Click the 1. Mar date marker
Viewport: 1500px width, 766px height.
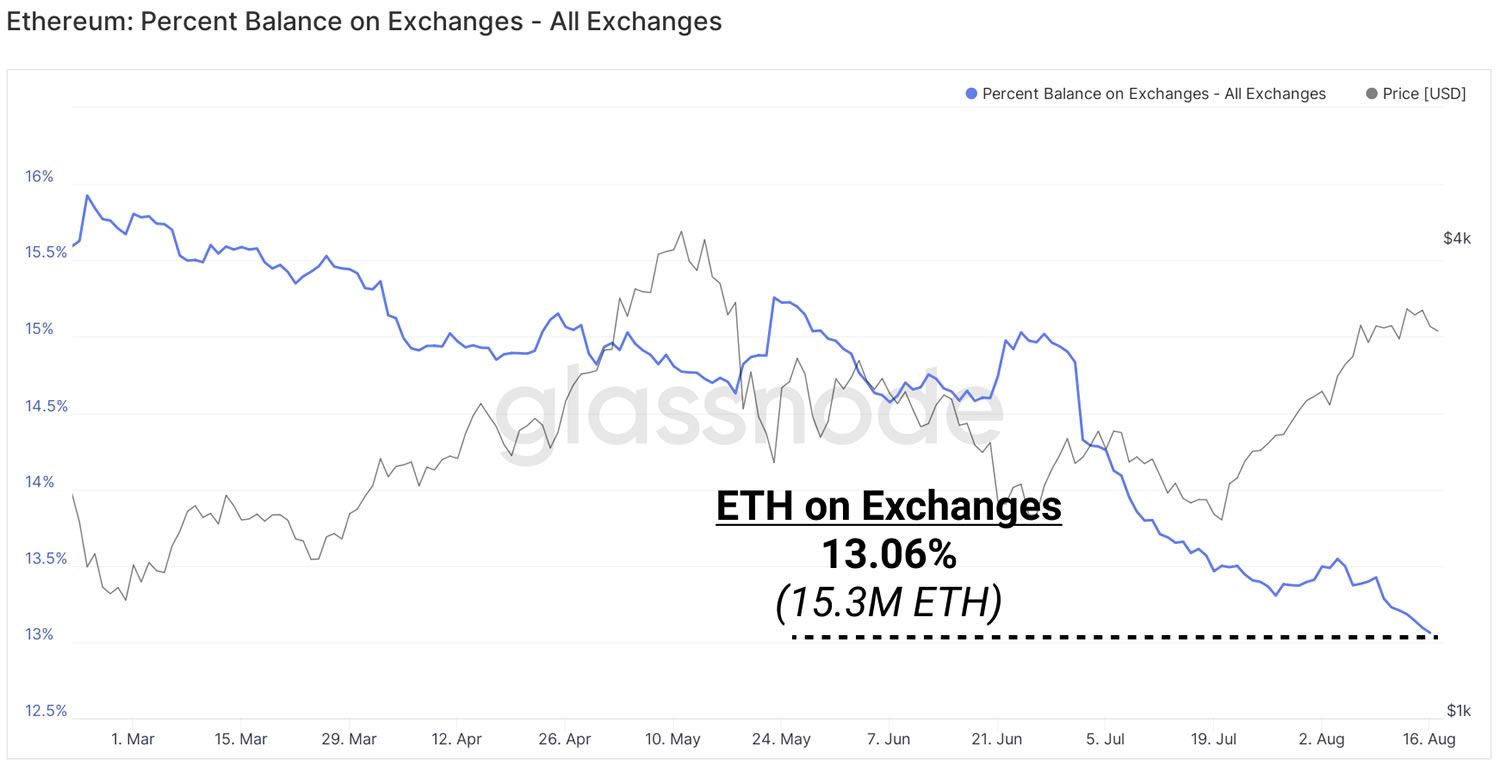coord(132,740)
